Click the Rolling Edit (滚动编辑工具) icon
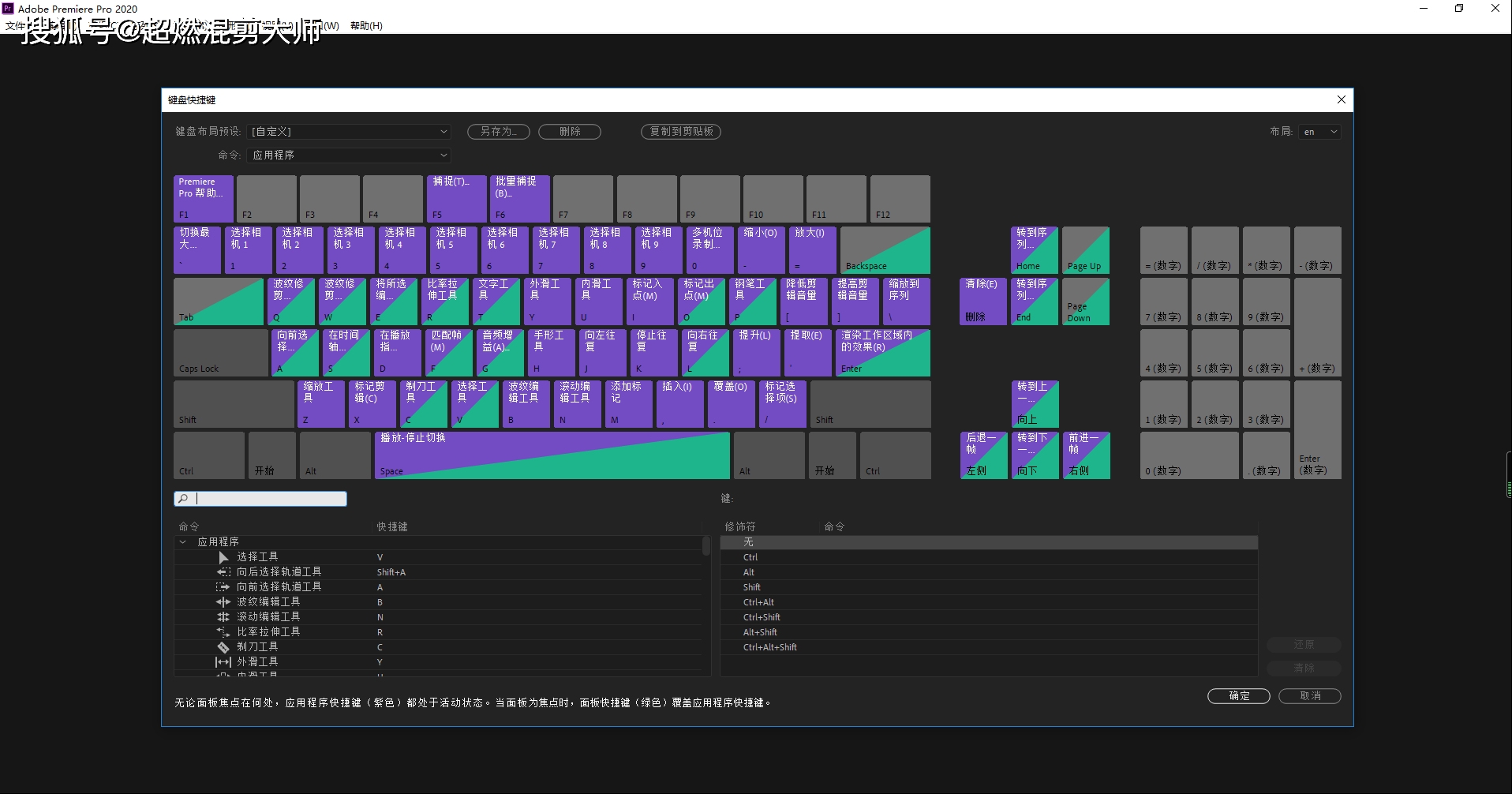 pos(223,617)
